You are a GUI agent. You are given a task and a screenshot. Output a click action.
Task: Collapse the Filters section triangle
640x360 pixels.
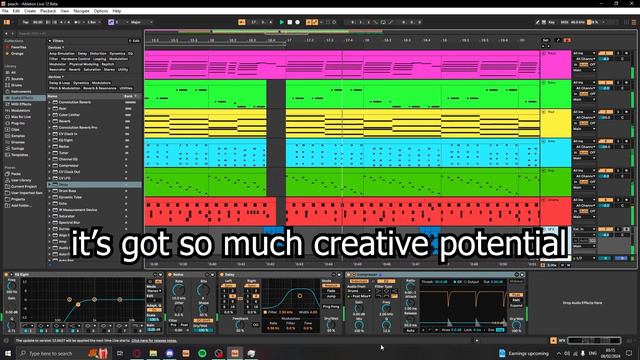(x=50, y=41)
